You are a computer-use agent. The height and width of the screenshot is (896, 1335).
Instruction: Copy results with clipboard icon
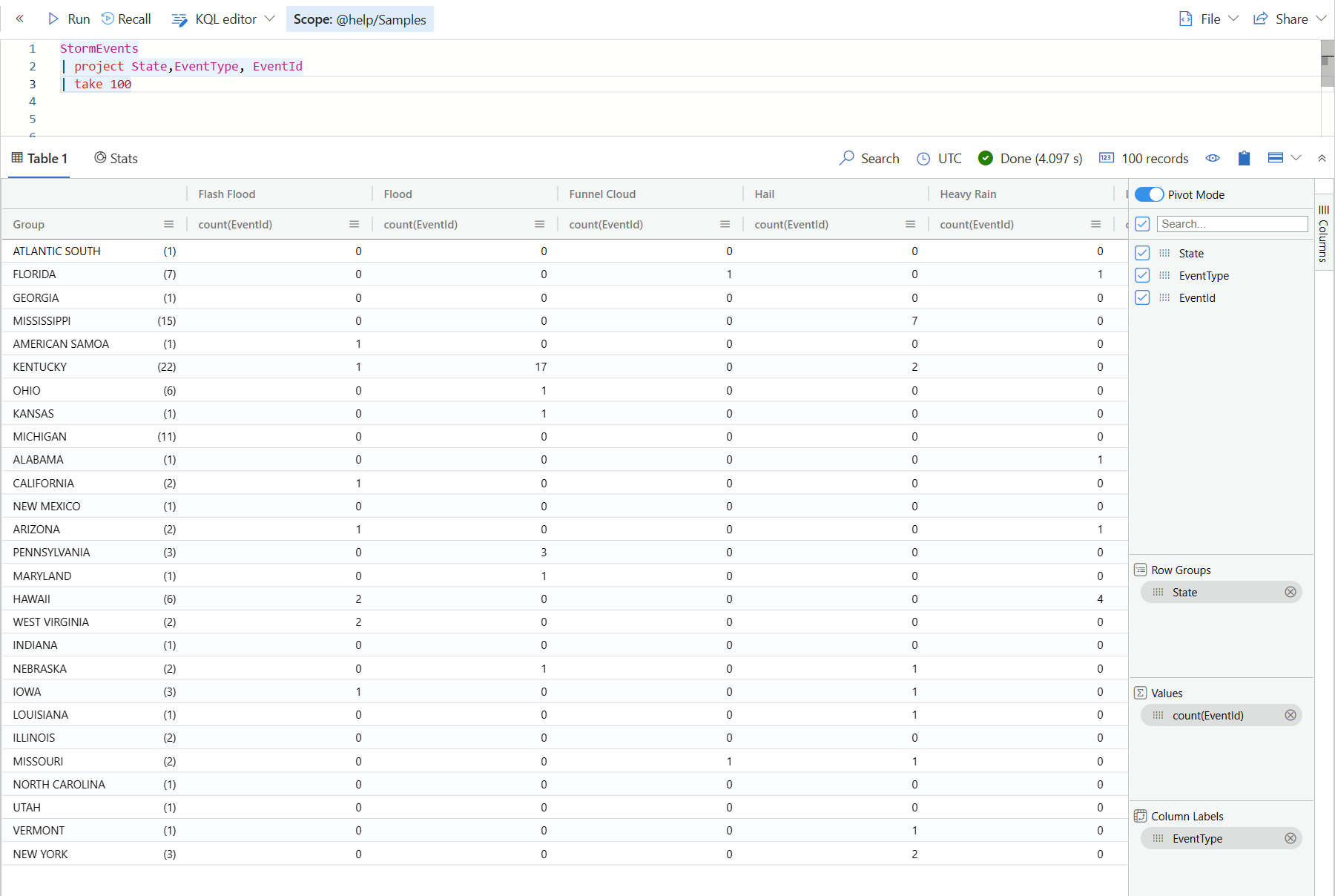(x=1245, y=158)
